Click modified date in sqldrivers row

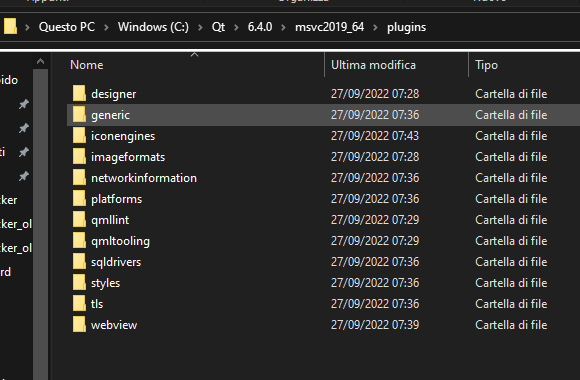(375, 262)
